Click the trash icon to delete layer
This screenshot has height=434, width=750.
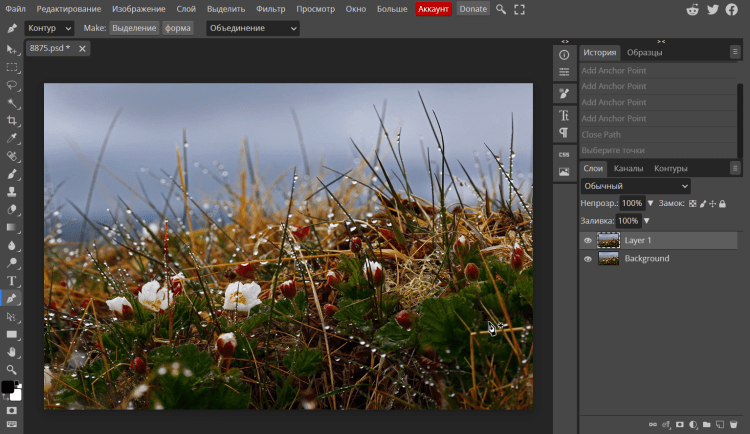pyautogui.click(x=734, y=424)
